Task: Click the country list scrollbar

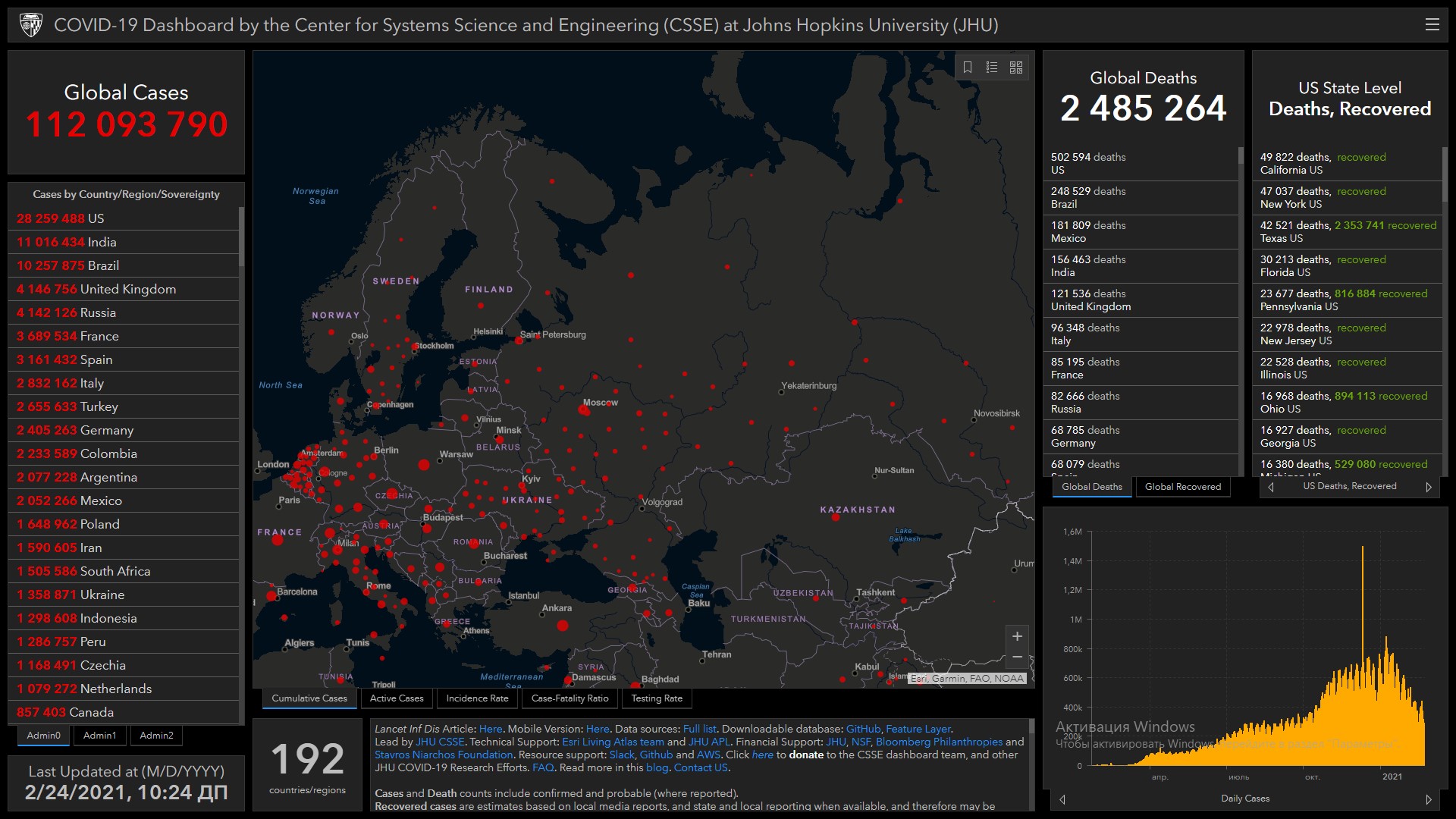Action: tap(241, 237)
